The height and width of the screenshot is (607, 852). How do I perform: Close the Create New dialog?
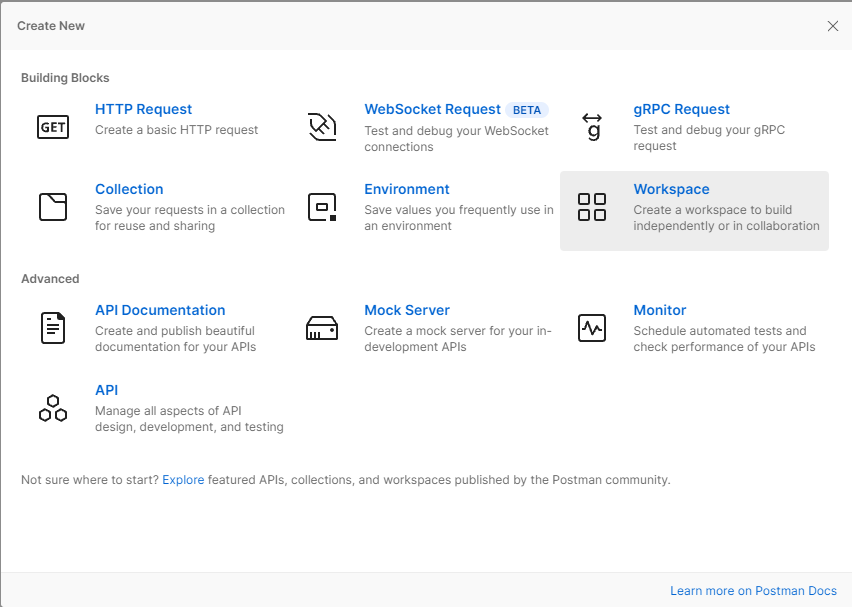[833, 26]
